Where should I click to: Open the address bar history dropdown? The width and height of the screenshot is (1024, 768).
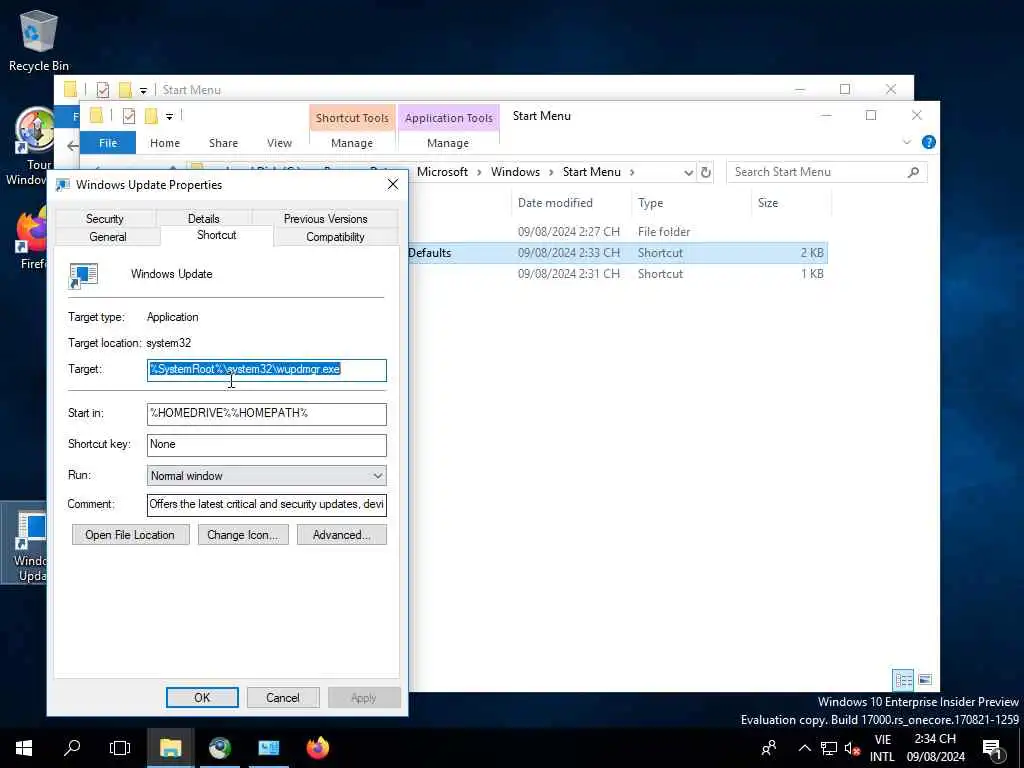click(688, 172)
